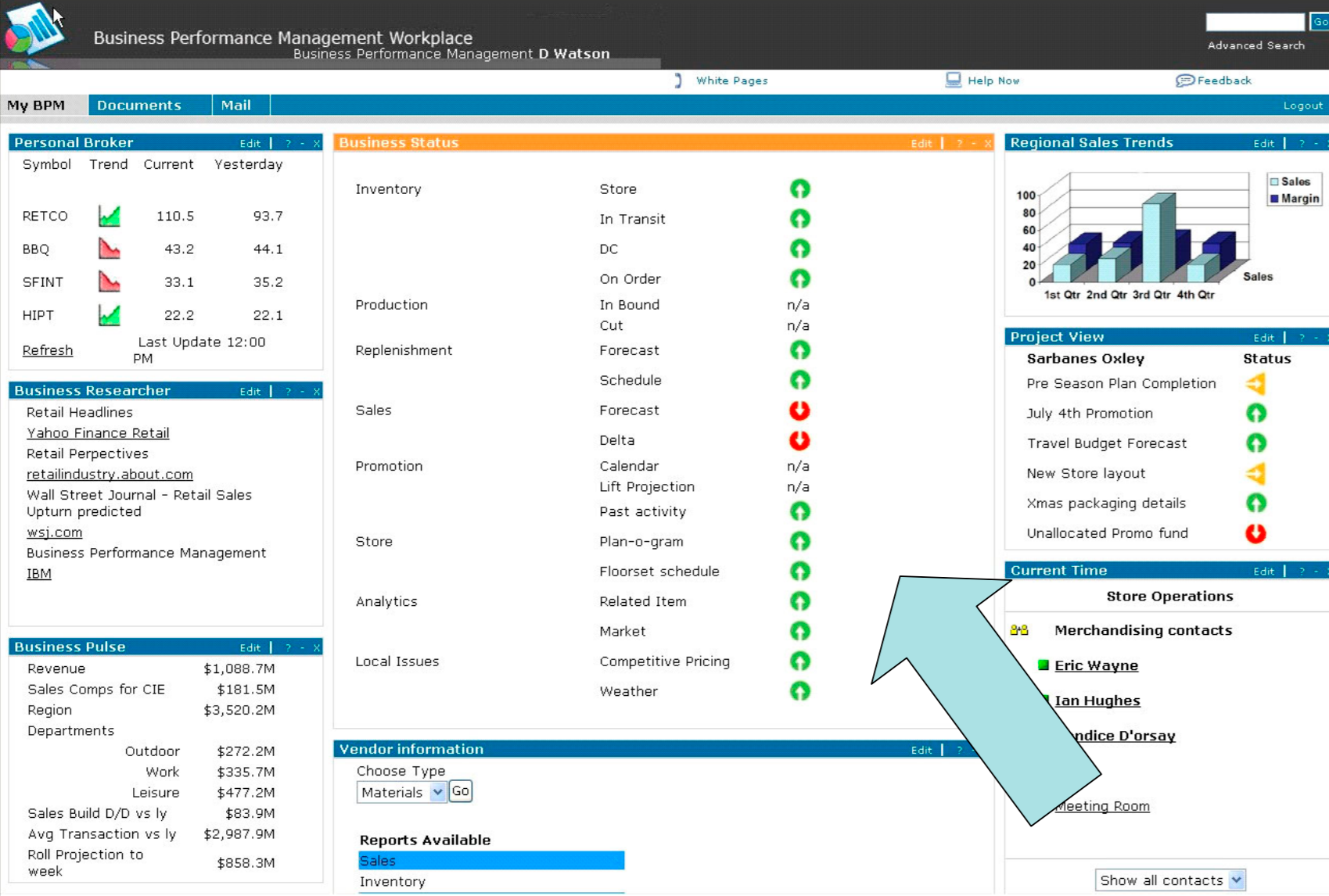Click the Regional Sales Trends bar chart
The width and height of the screenshot is (1329, 896).
click(x=1144, y=235)
